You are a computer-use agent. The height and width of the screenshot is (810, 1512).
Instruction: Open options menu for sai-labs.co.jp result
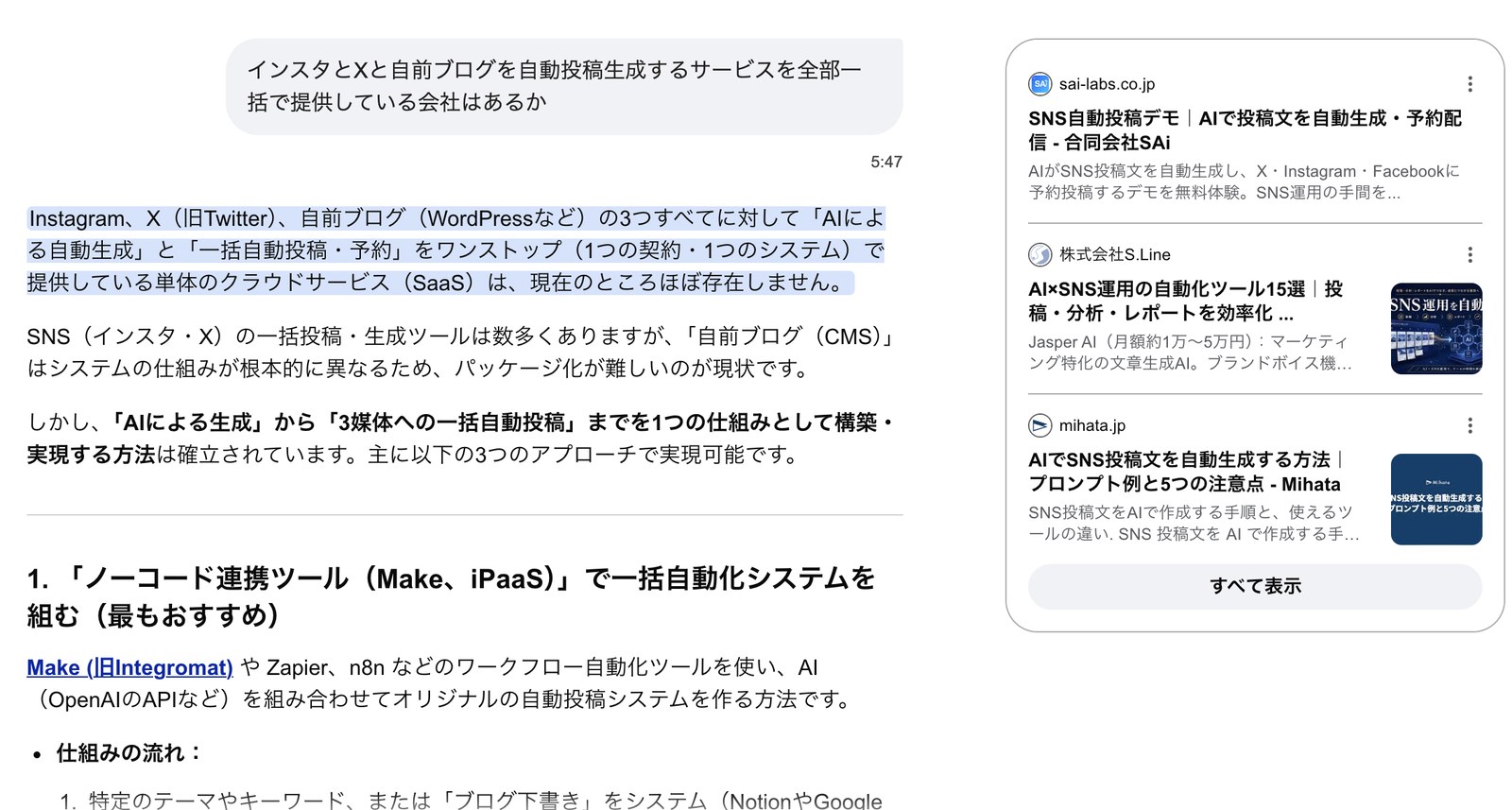[x=1469, y=84]
